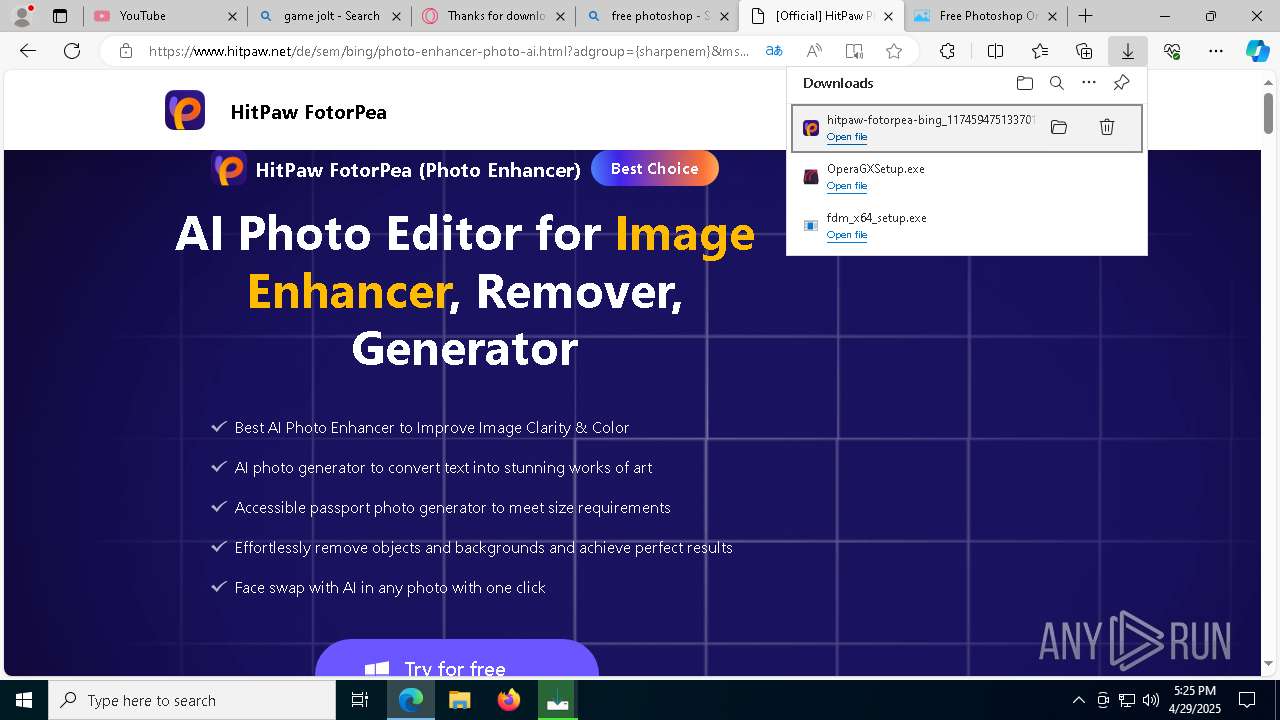
Task: Open downloads folder in the panel header
Action: 1025,83
